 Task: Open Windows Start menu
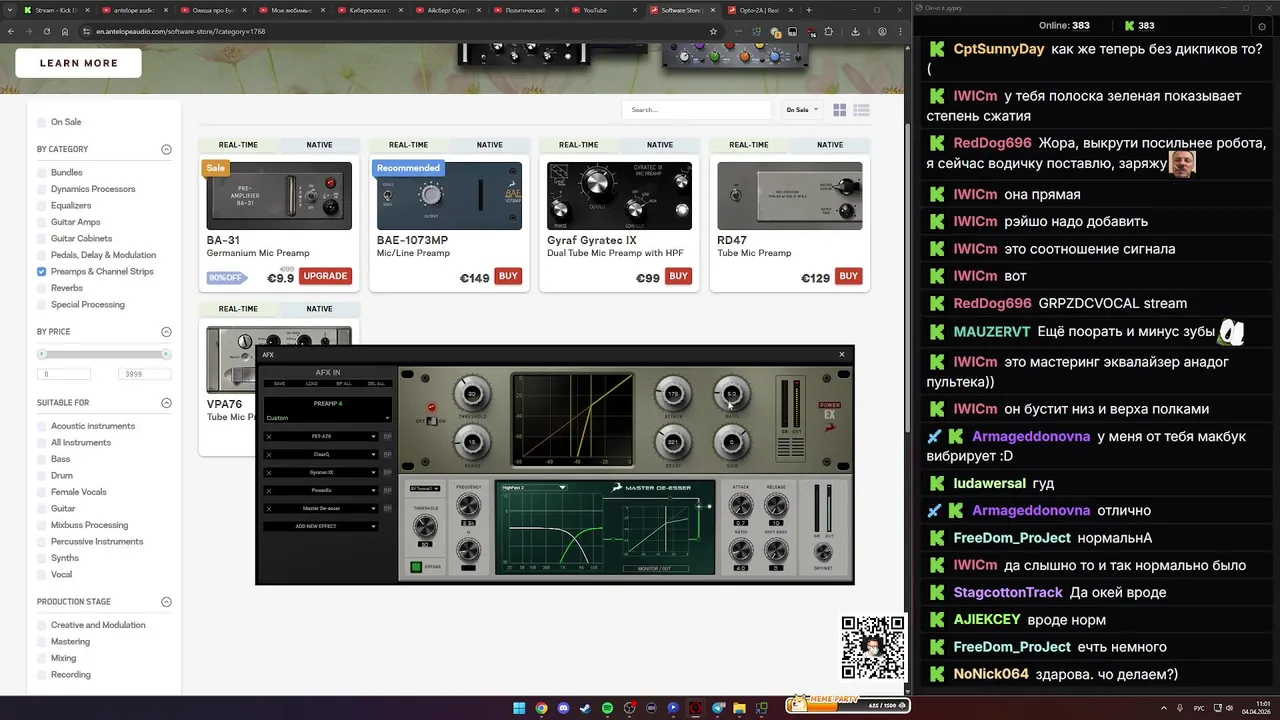pyautogui.click(x=519, y=708)
